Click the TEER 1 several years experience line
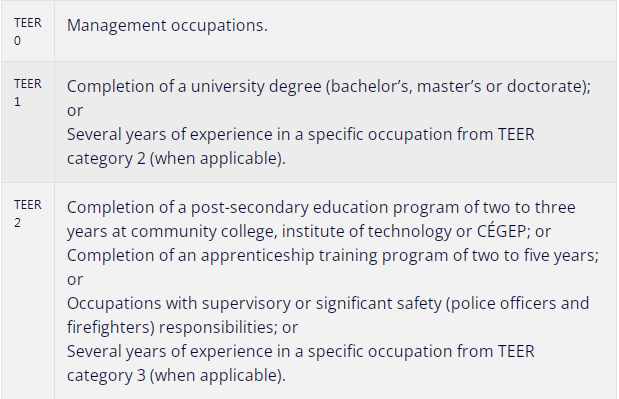This screenshot has width=619, height=399. point(300,135)
